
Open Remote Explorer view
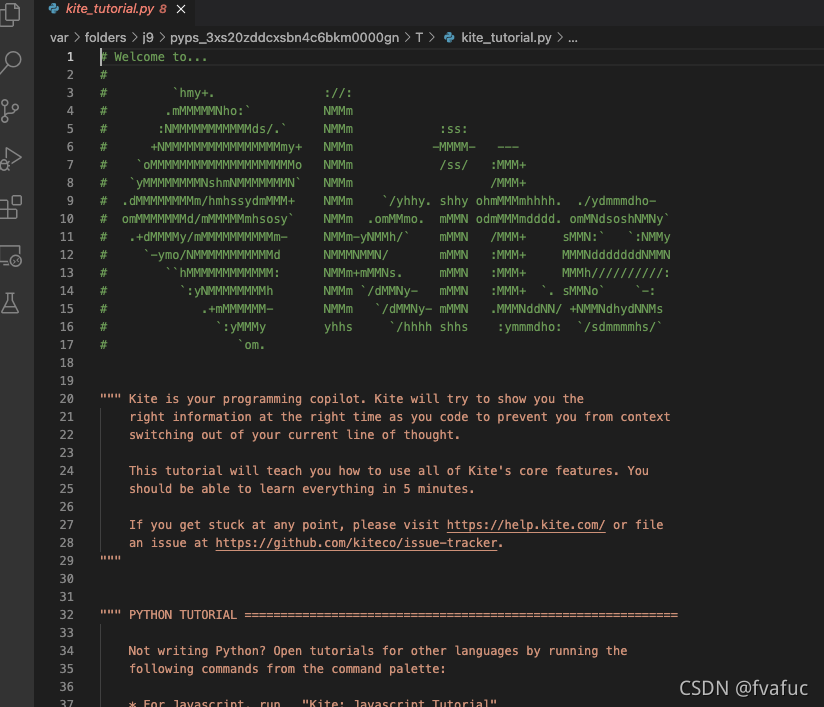11,255
